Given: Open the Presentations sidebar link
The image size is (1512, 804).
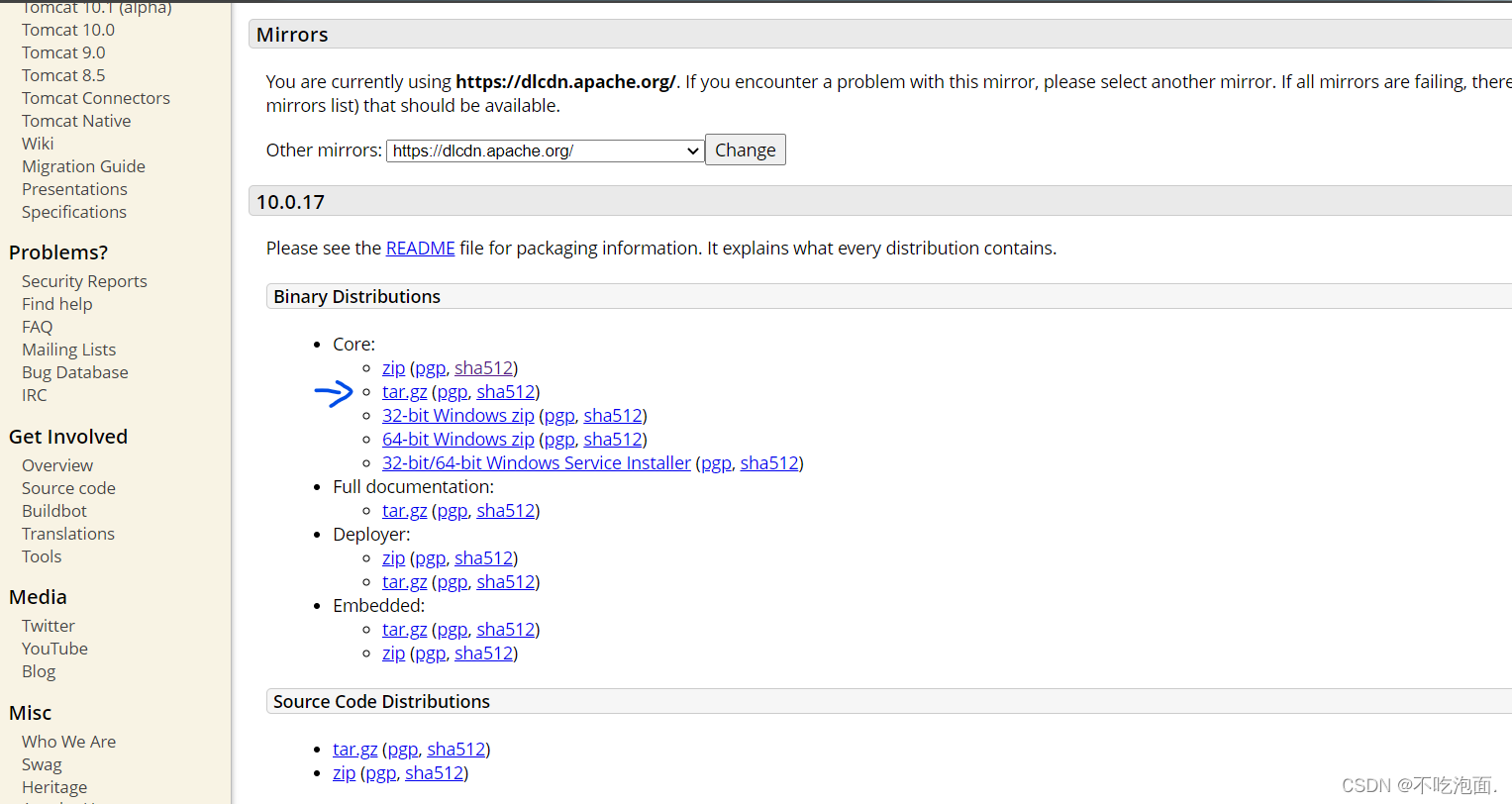Looking at the screenshot, I should click(74, 189).
